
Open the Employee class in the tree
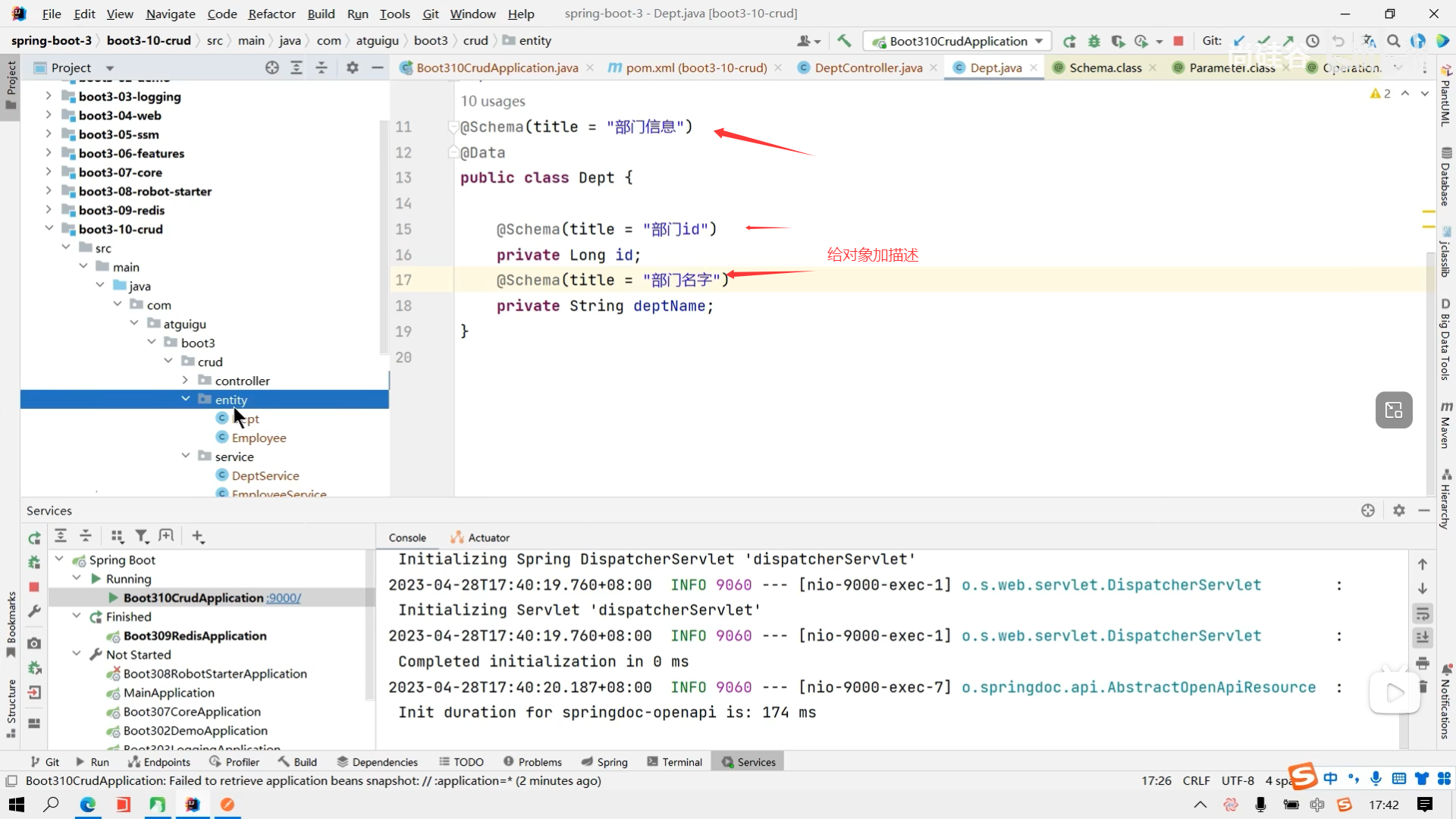259,438
